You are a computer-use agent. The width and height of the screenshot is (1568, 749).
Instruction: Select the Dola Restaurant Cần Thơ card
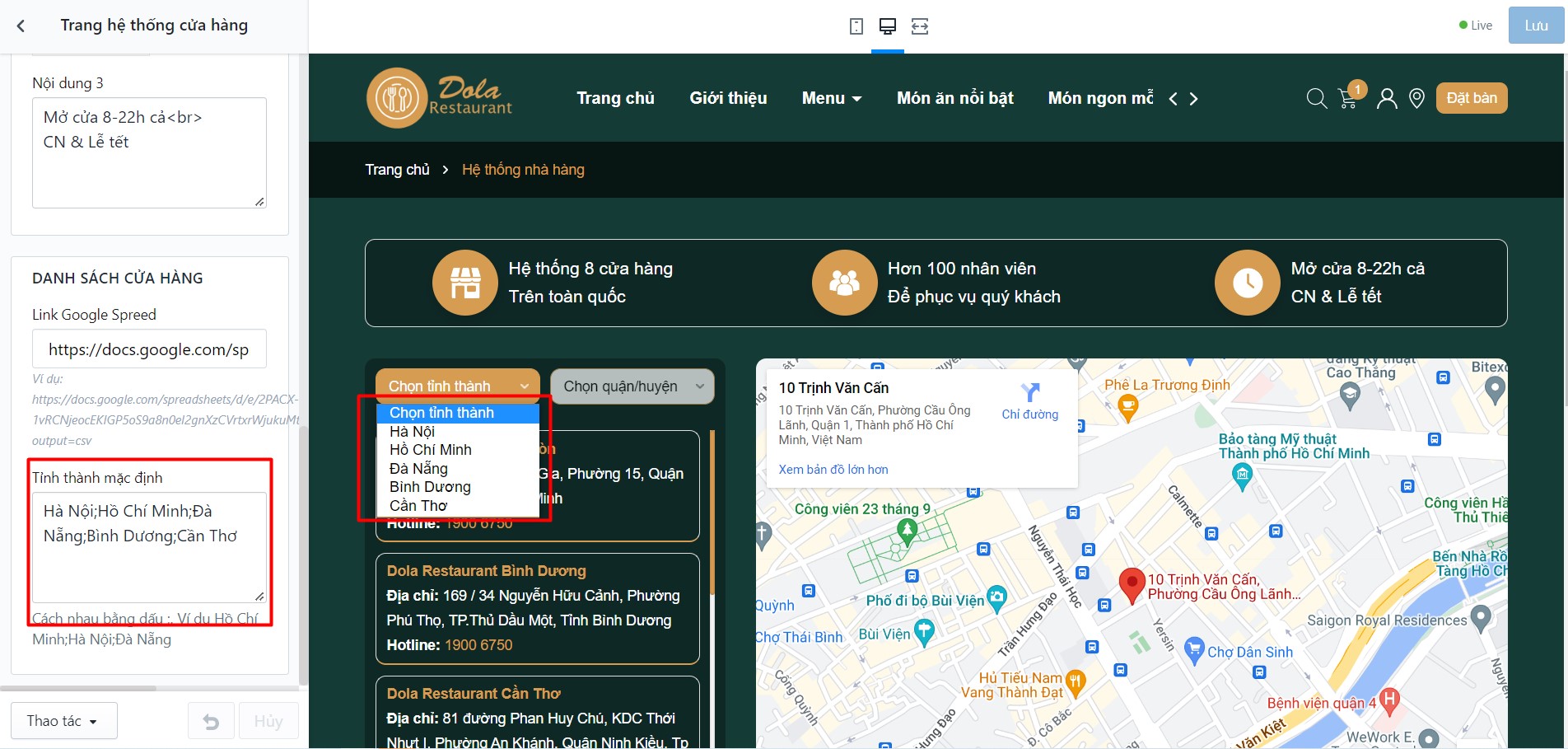click(x=538, y=713)
